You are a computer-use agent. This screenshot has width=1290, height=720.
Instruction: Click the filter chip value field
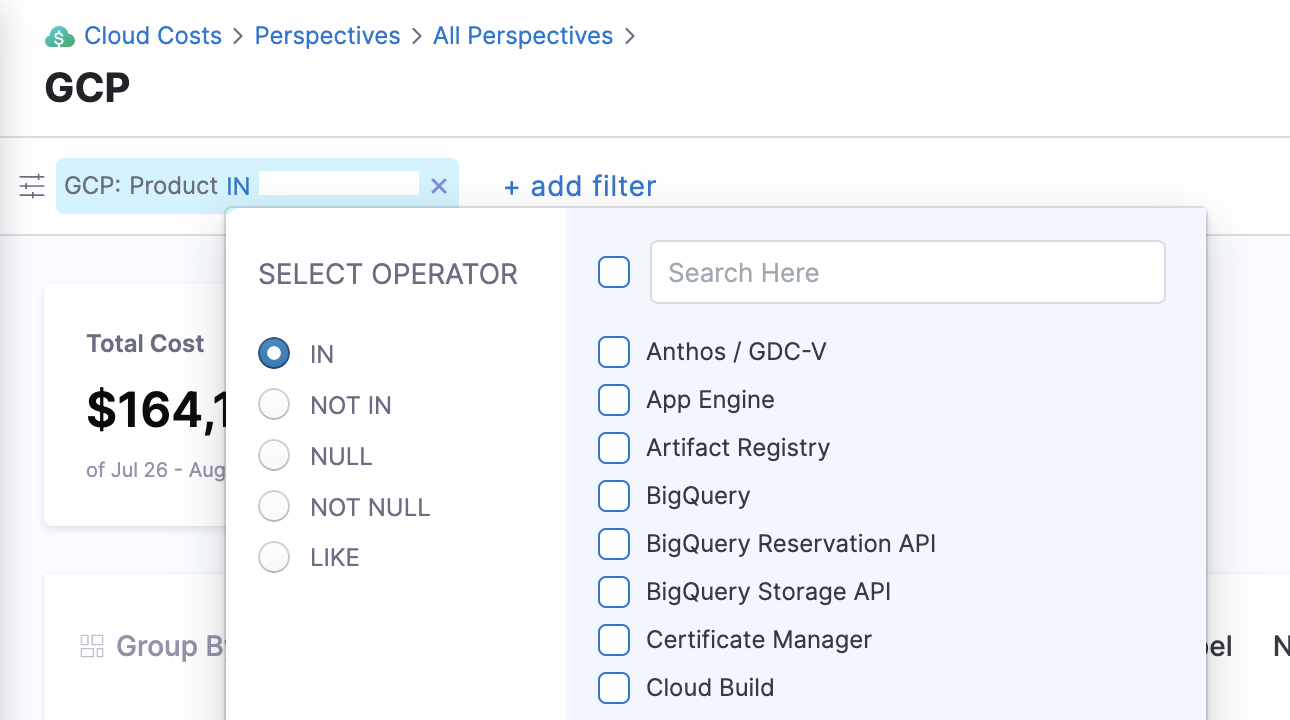[x=339, y=183]
